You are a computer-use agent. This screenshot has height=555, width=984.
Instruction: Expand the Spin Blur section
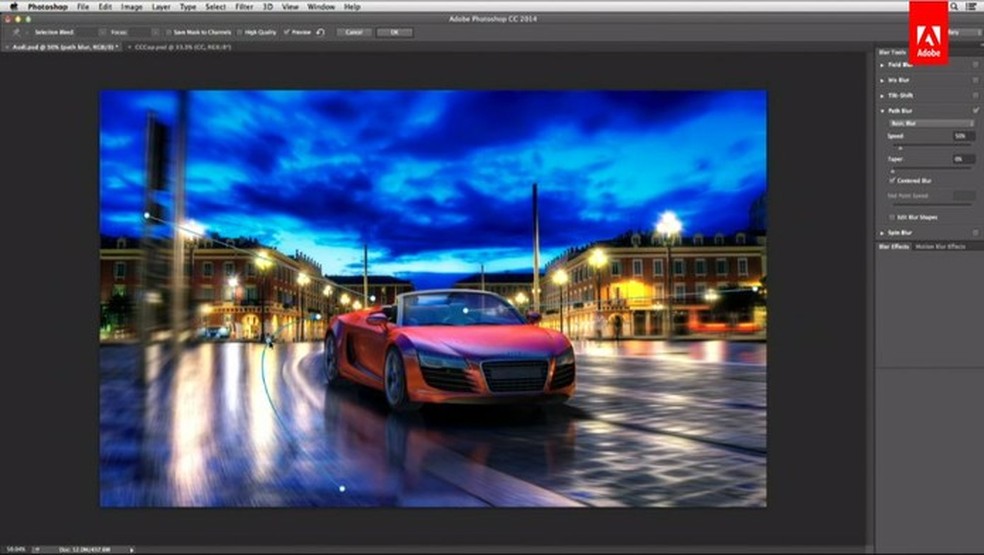pyautogui.click(x=882, y=232)
